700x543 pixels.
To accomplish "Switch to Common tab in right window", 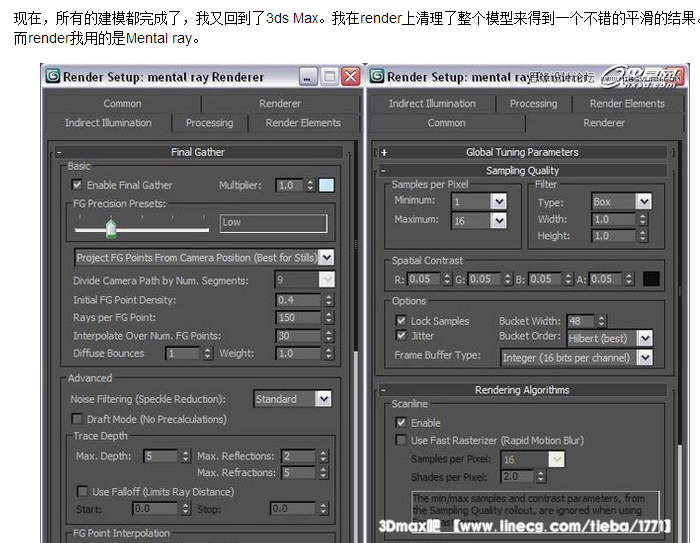I will (446, 123).
